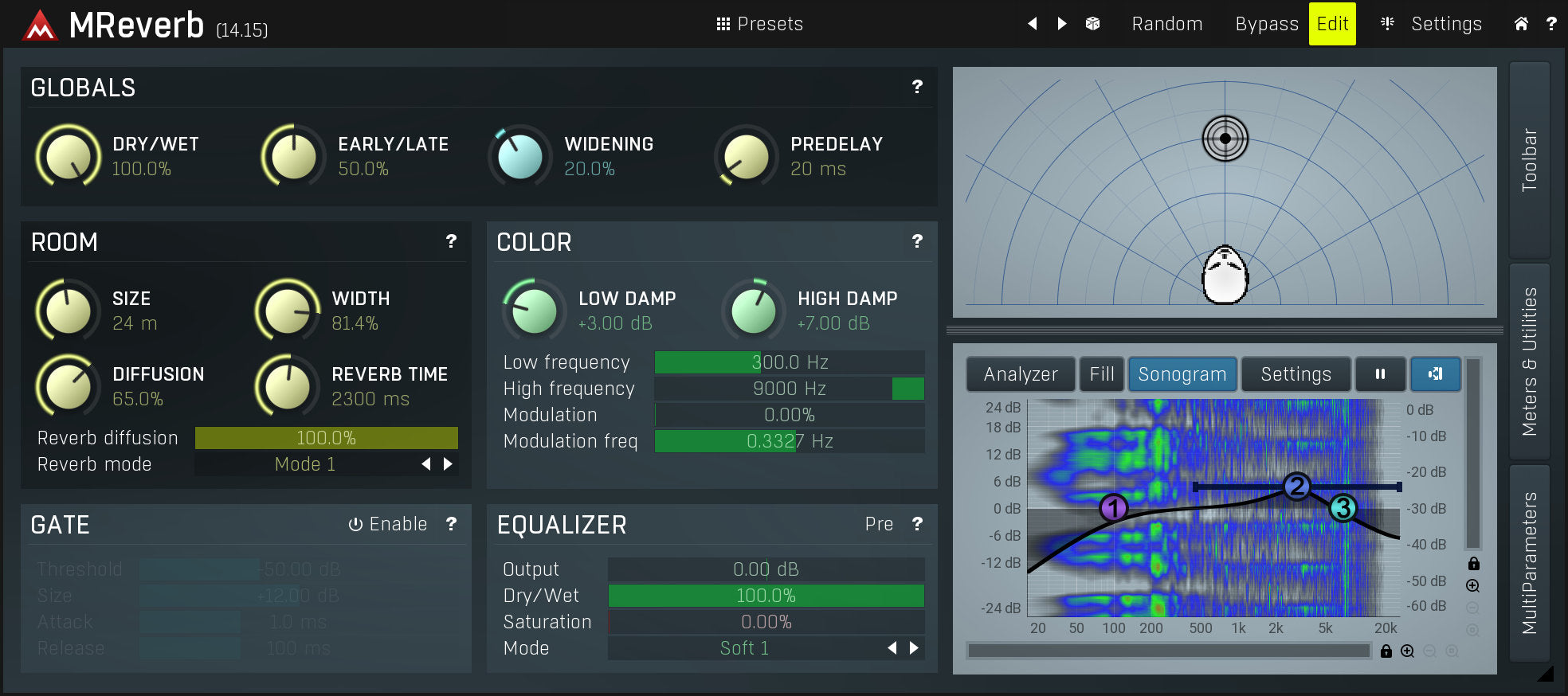Click the vertical zoom-in magnifier icon
This screenshot has width=1568, height=696.
tap(1473, 586)
